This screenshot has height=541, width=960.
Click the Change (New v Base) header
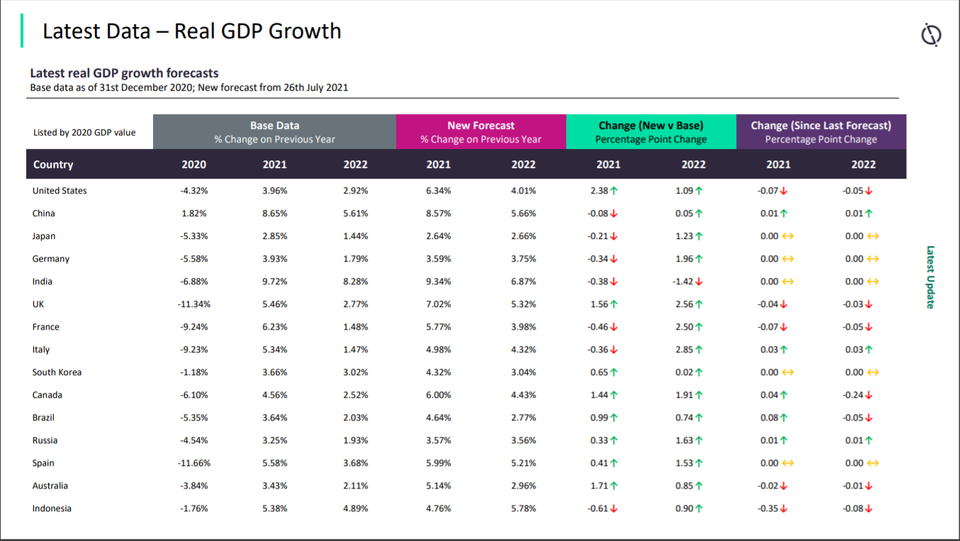coord(651,132)
